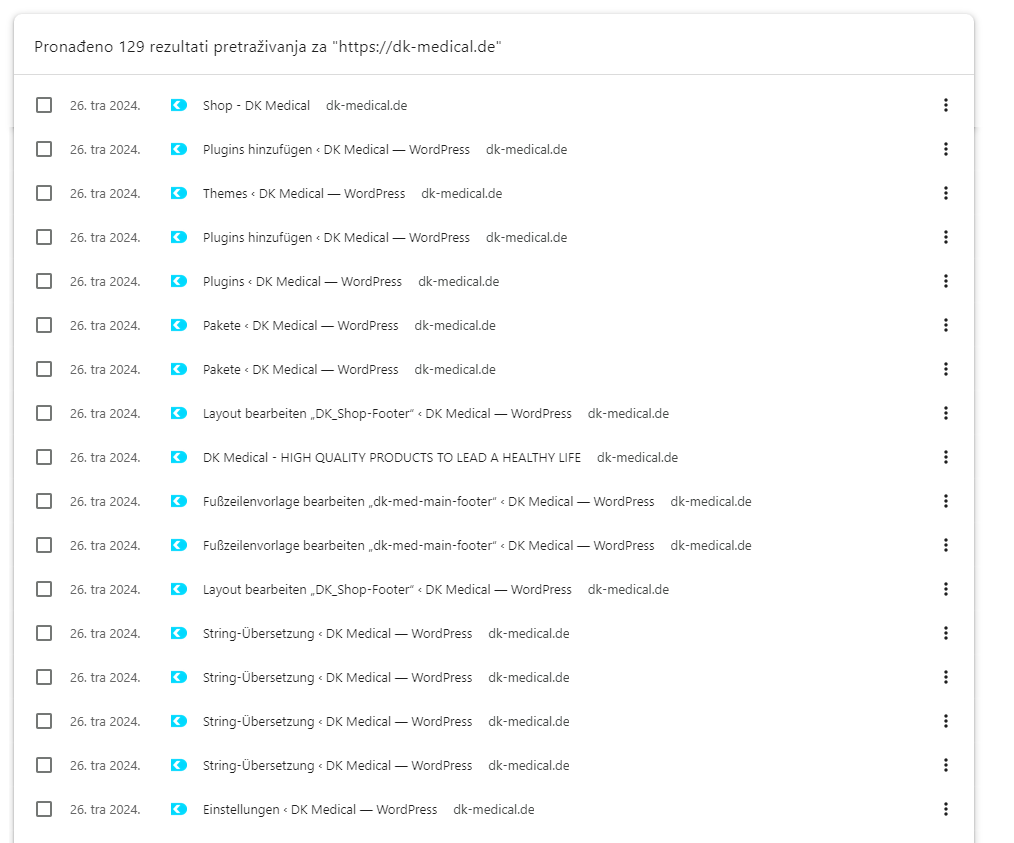Open three-dot menu for HIGH QUALITY PRODUCTS entry

coord(945,458)
